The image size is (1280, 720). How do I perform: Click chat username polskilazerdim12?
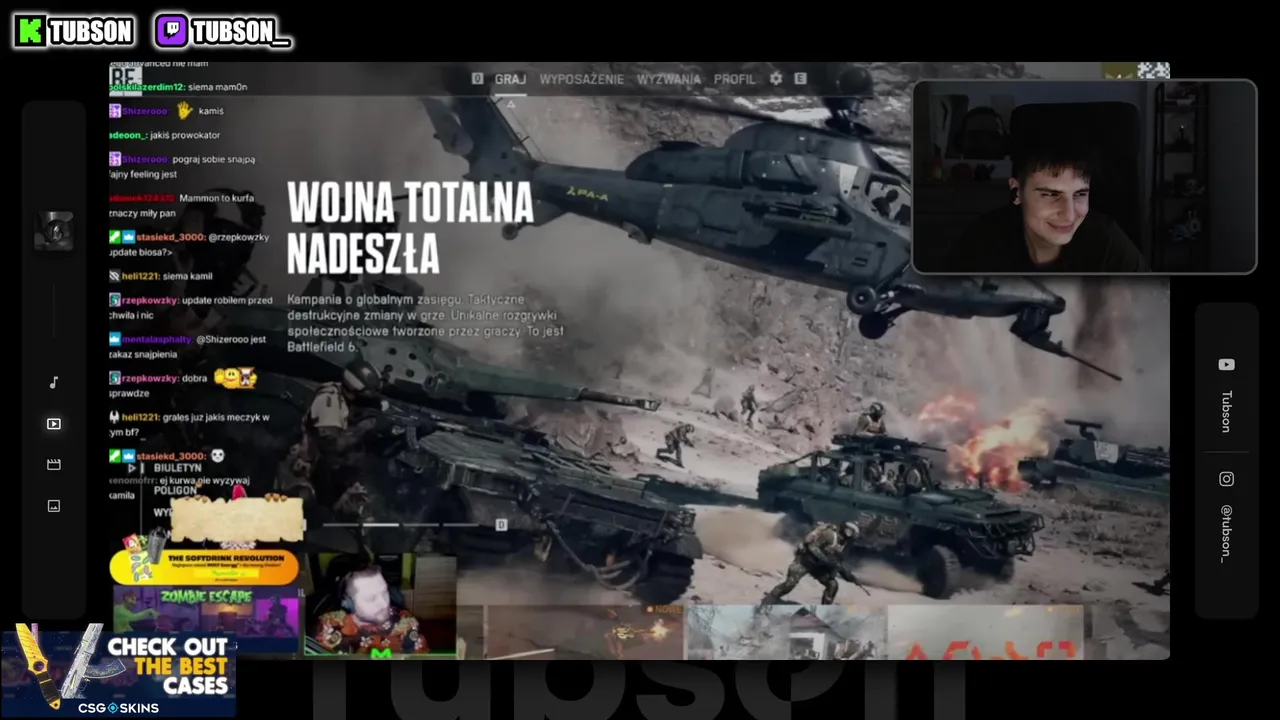click(x=148, y=87)
